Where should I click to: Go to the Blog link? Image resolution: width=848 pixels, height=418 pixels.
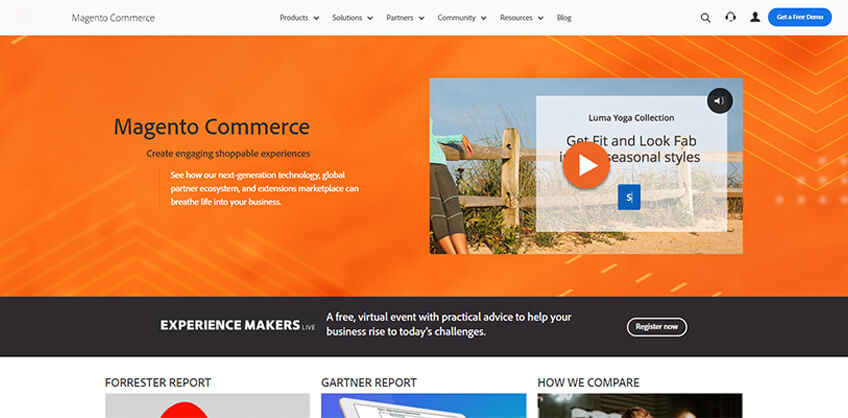[564, 18]
